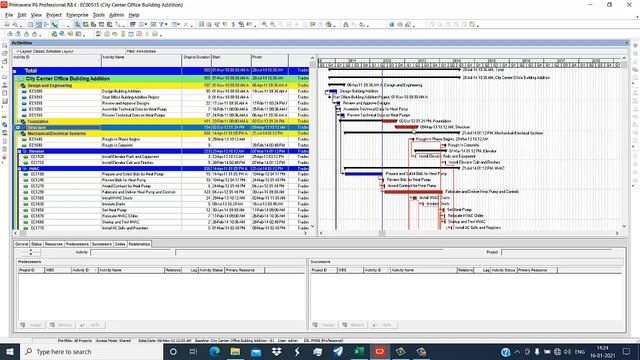The height and width of the screenshot is (360, 640).
Task: Collapse Design and Engineering WBS band
Action: [x=18, y=86]
